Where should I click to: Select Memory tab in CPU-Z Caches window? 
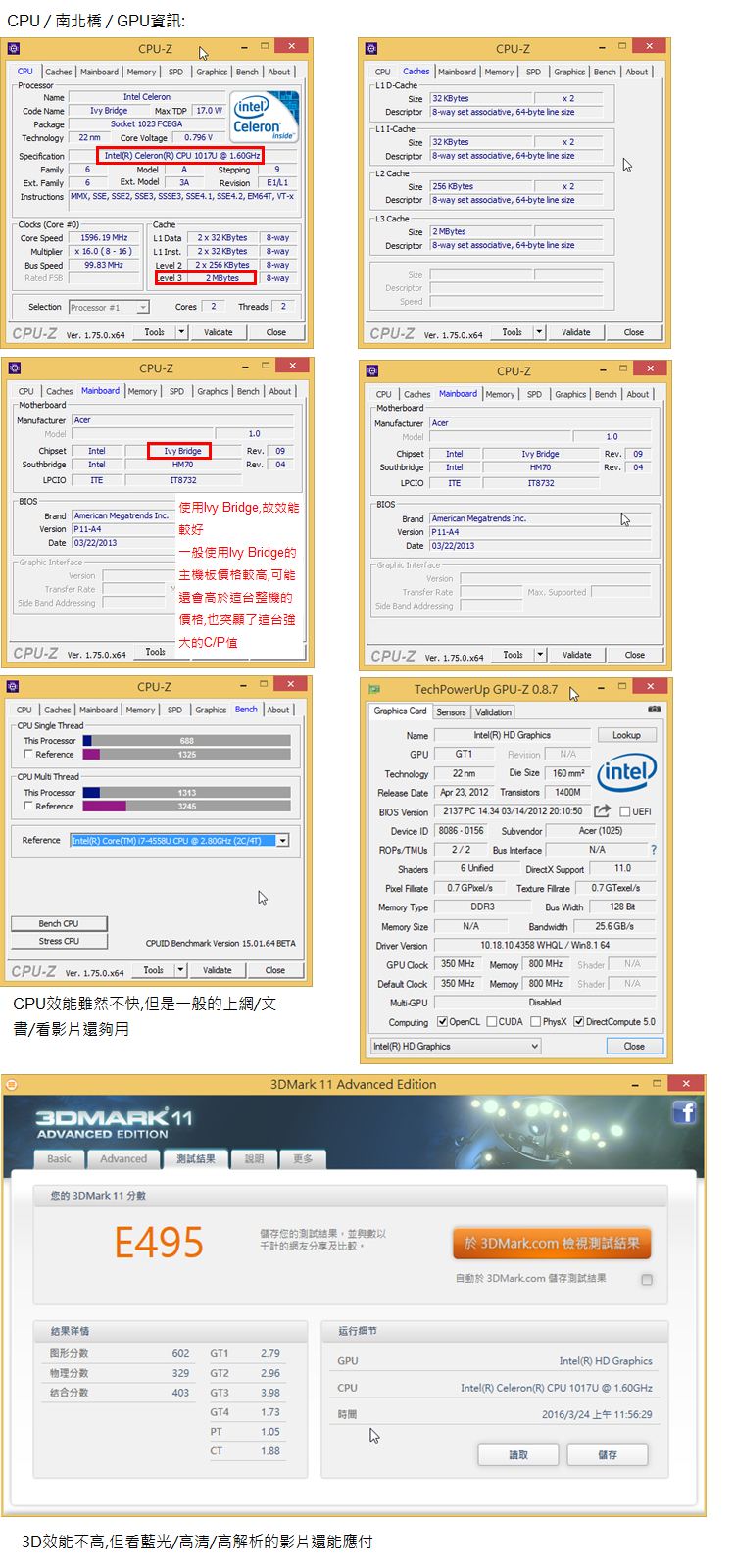(499, 72)
